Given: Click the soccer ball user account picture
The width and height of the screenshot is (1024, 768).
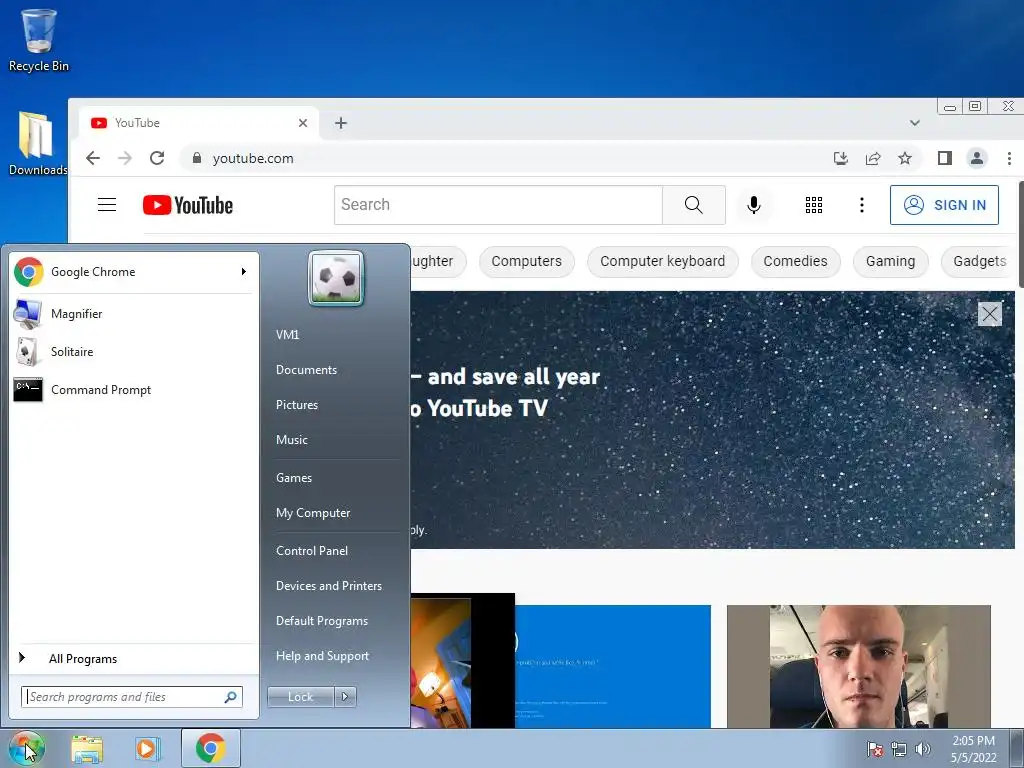Looking at the screenshot, I should tap(336, 278).
